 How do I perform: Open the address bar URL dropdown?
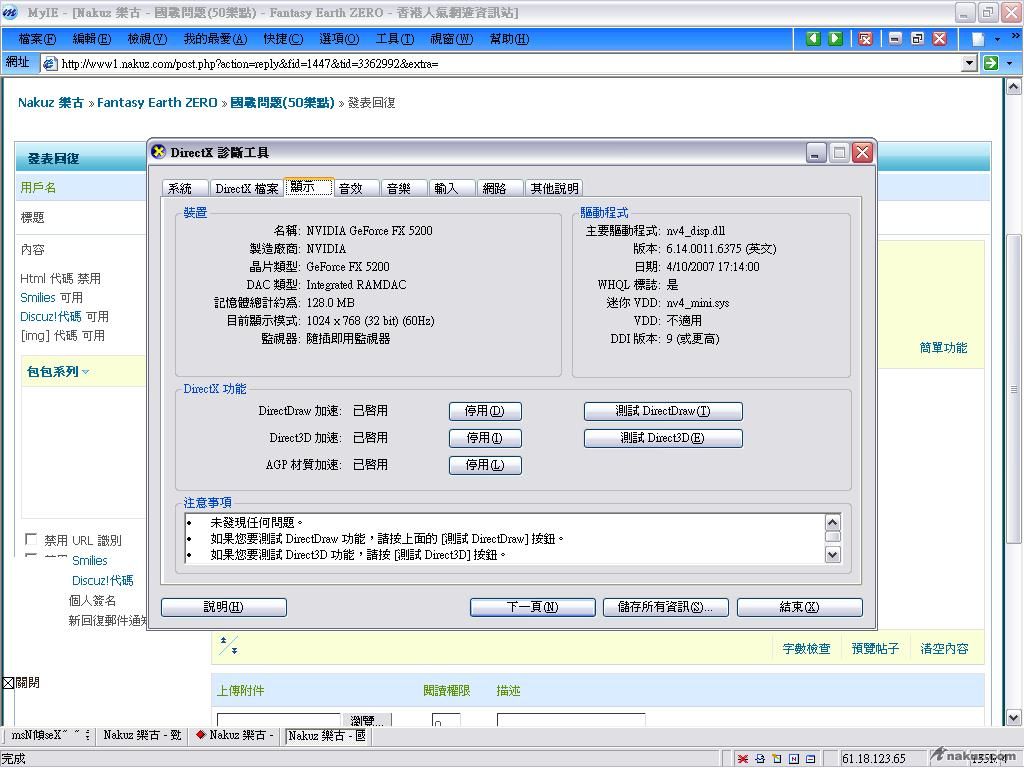click(x=968, y=63)
